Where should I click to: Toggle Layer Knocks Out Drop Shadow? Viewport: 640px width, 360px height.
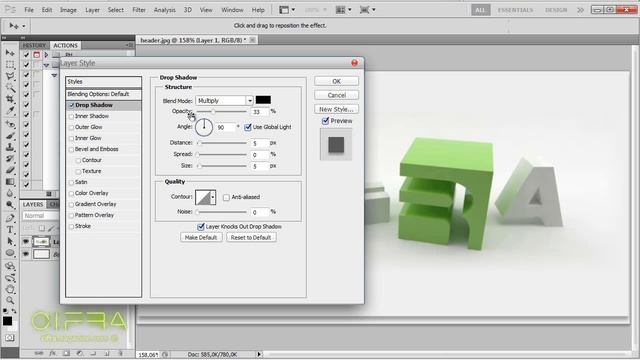pos(200,227)
